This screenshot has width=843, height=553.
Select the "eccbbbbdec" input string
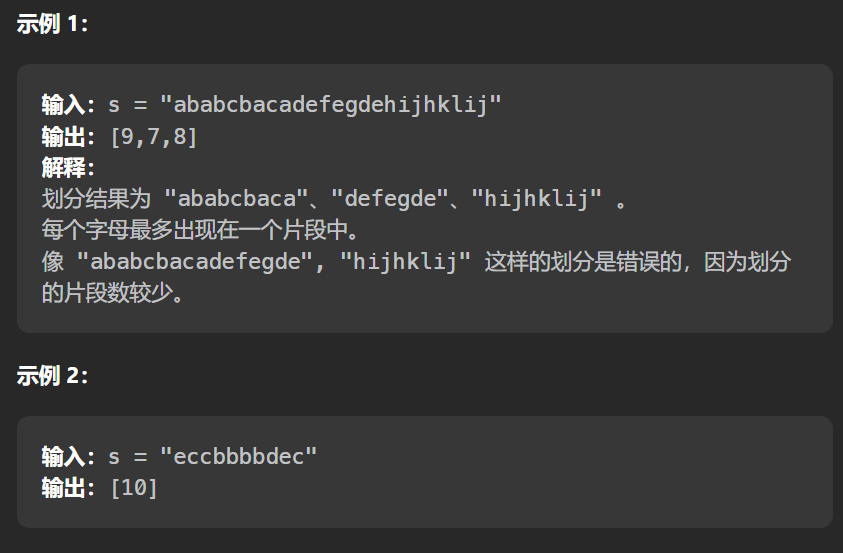239,456
